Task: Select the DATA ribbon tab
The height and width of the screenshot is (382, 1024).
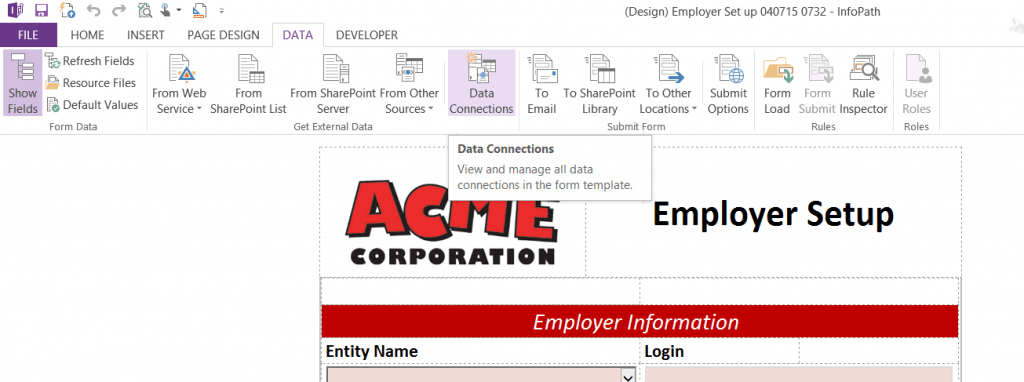Action: [298, 35]
